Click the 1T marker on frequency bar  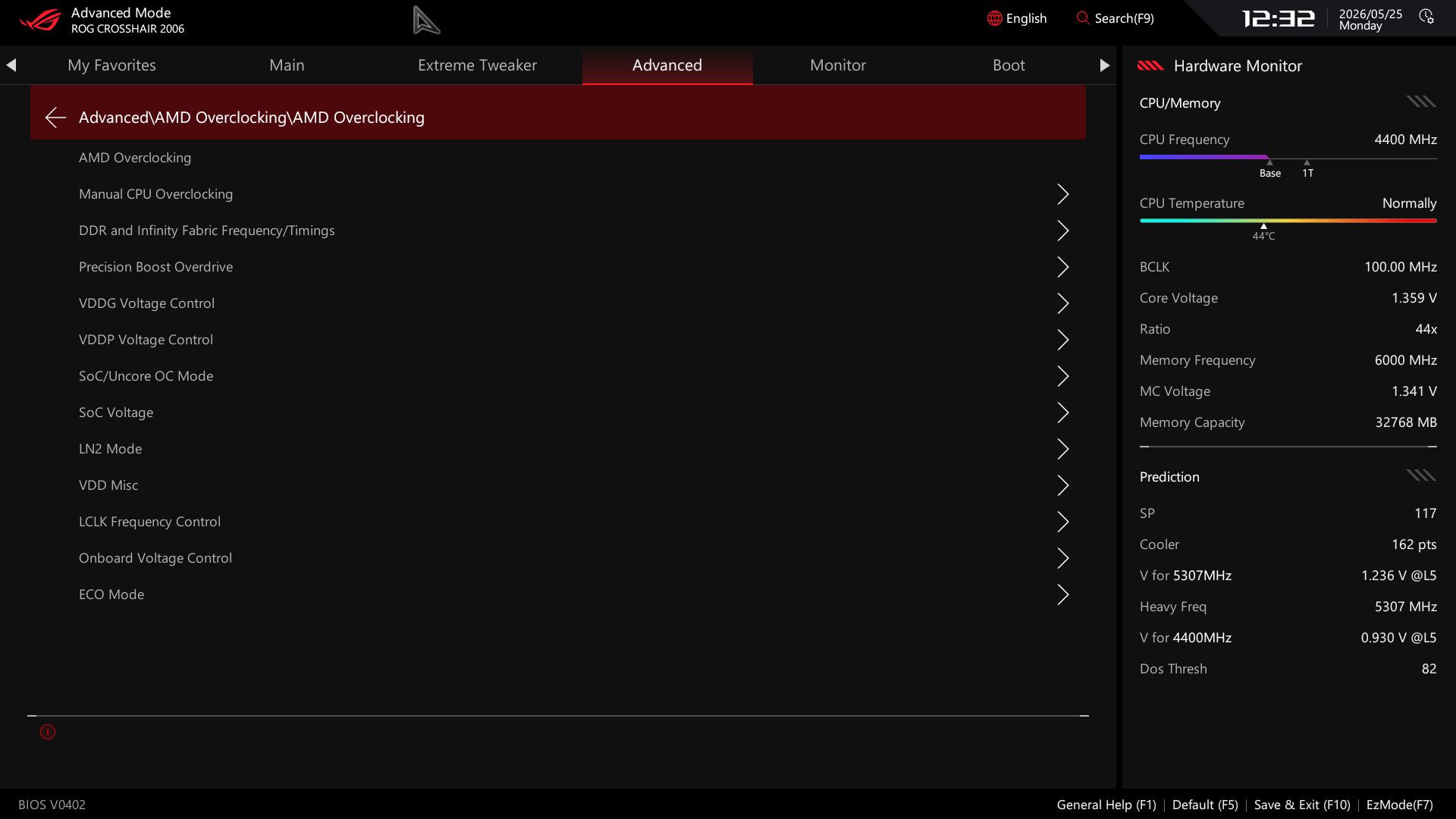click(1307, 169)
